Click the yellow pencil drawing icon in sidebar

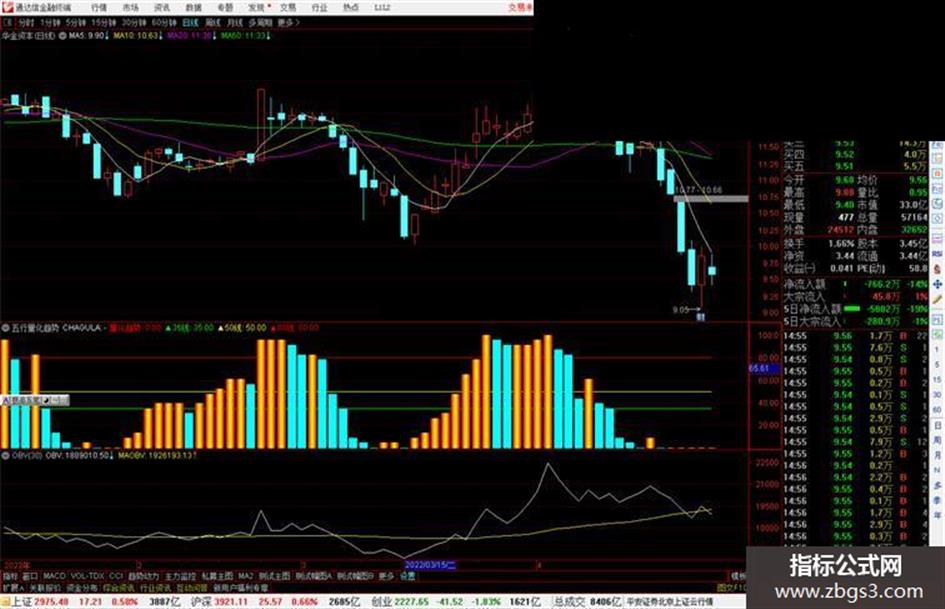[937, 299]
